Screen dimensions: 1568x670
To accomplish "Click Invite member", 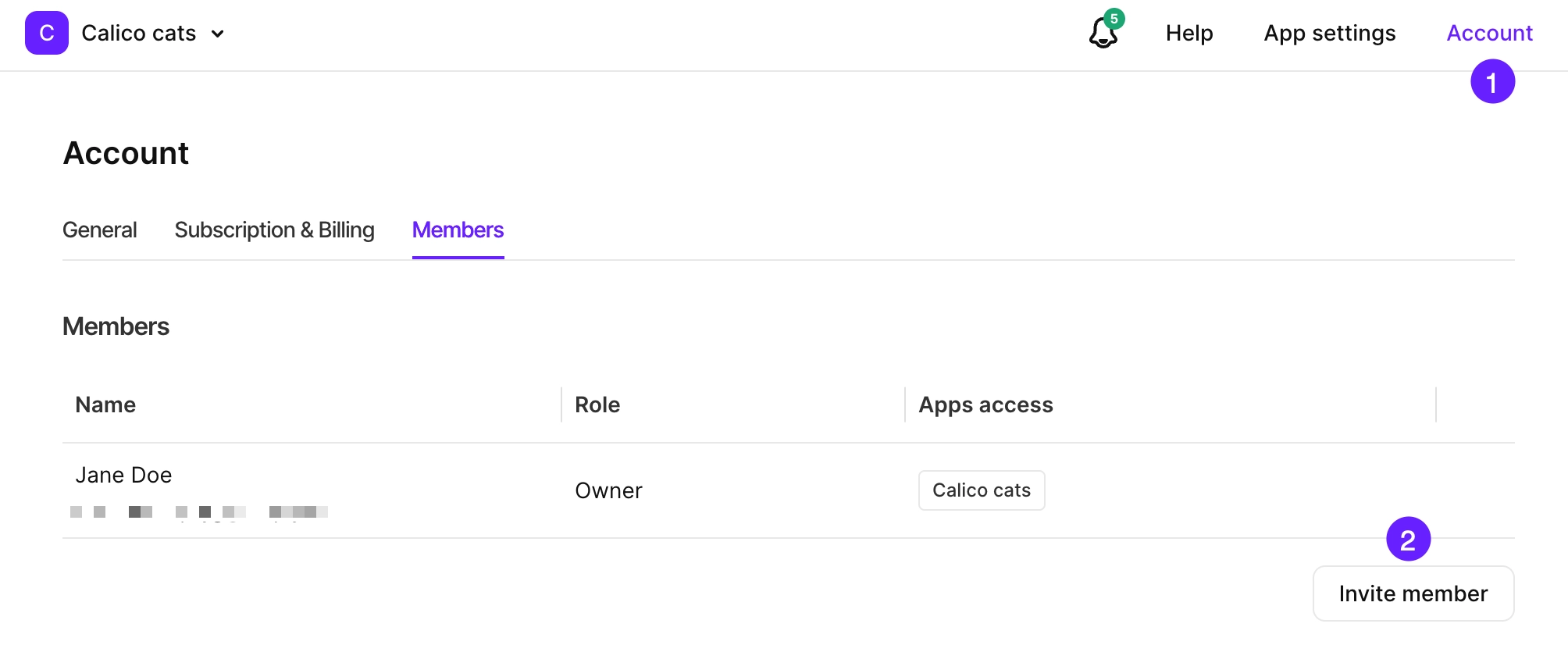I will (x=1412, y=593).
